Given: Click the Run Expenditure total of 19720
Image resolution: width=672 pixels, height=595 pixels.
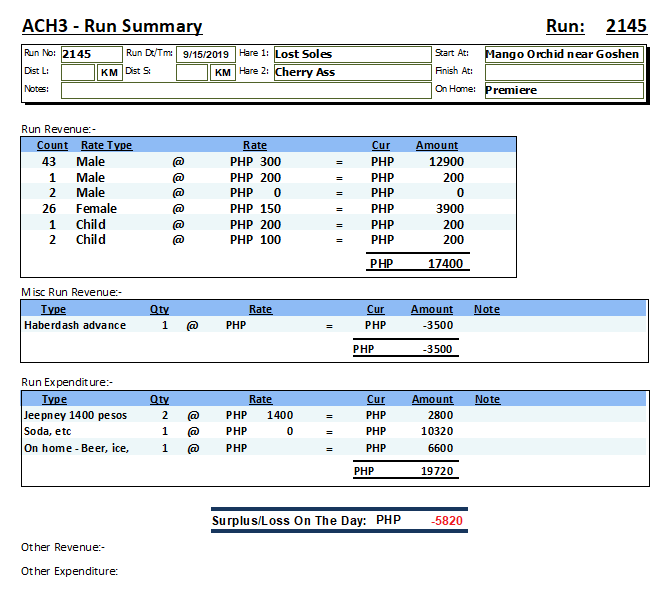Looking at the screenshot, I should pos(436,471).
